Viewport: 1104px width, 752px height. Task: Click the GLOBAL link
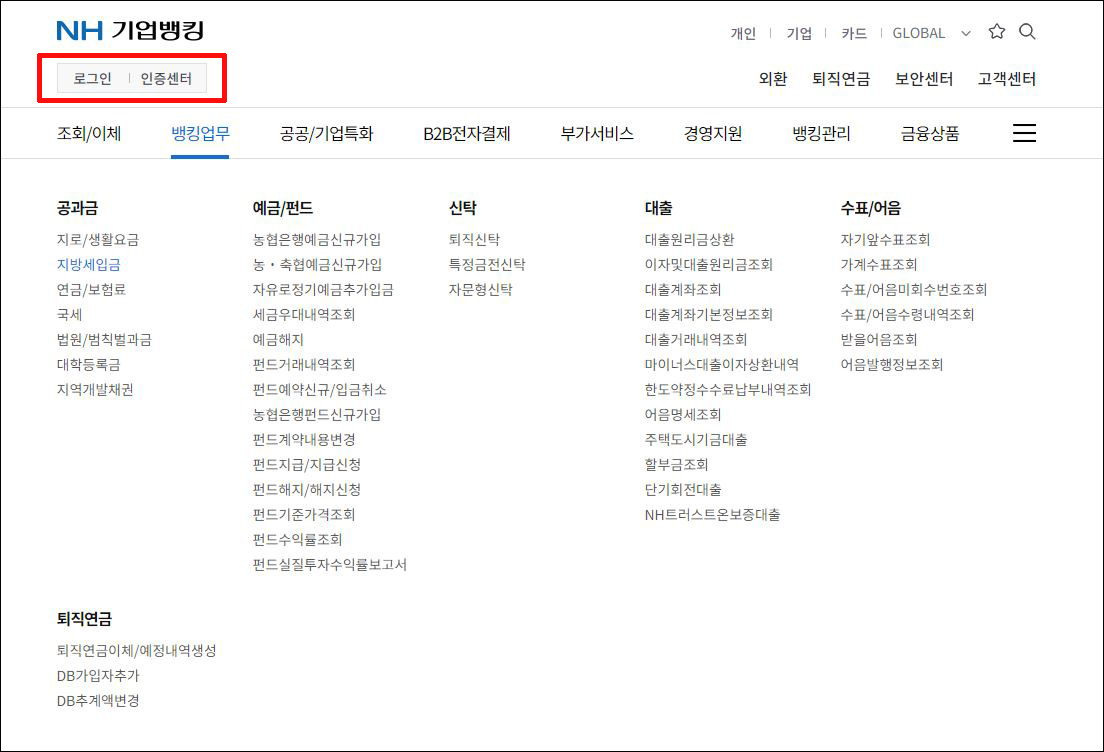click(919, 33)
